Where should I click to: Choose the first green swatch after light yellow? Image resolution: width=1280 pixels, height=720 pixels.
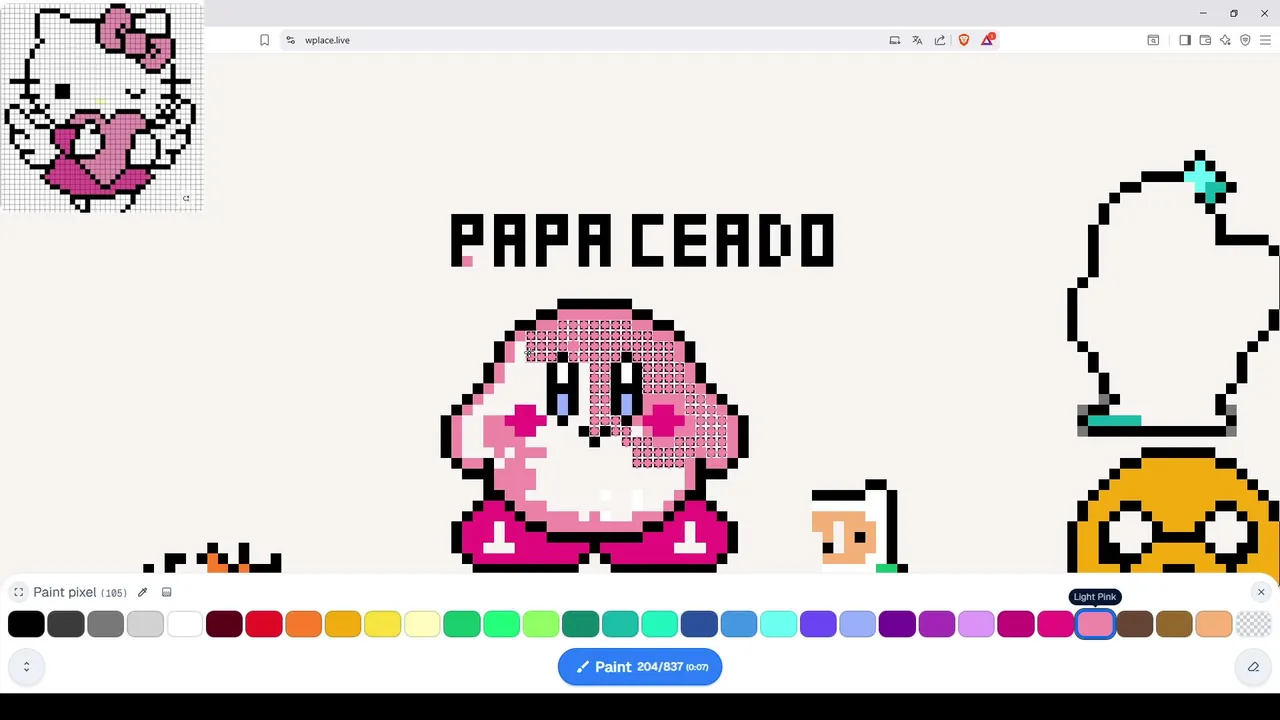pyautogui.click(x=462, y=624)
